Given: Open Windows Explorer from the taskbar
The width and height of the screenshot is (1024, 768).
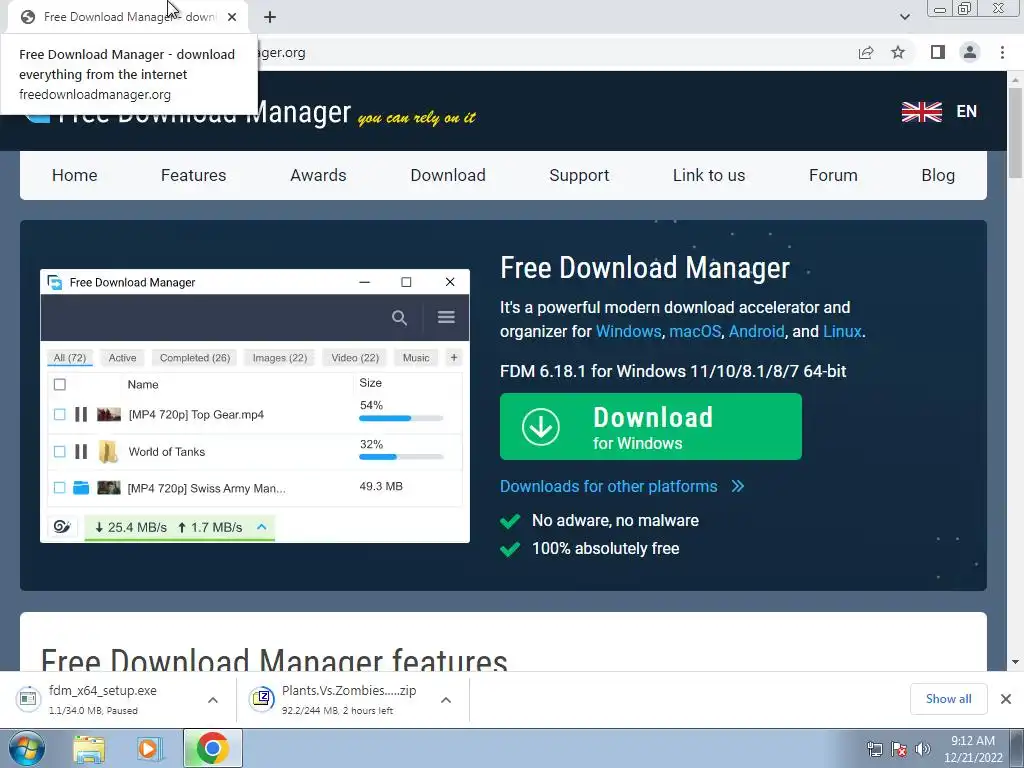Looking at the screenshot, I should coord(89,749).
